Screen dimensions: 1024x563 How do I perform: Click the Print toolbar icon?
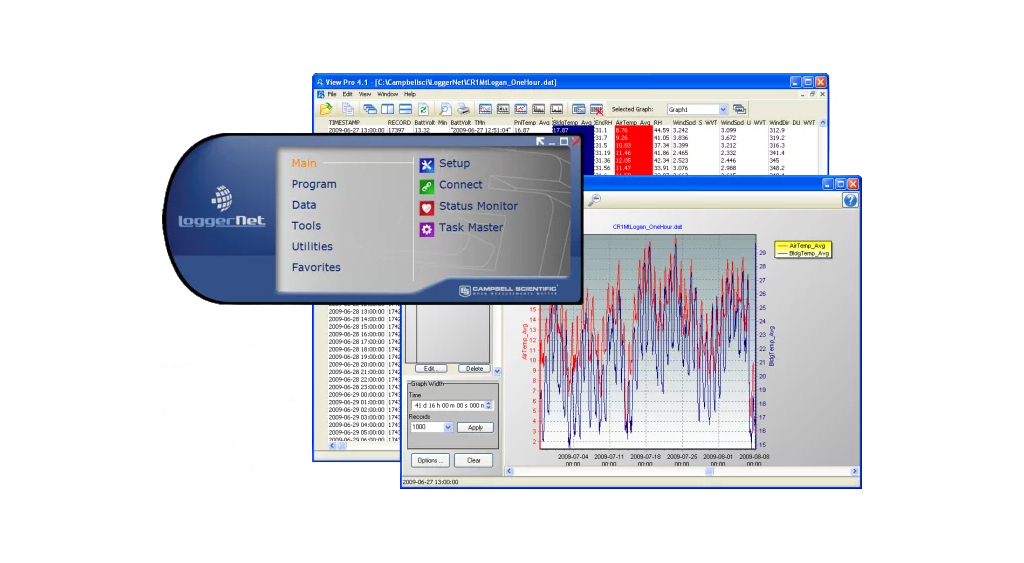pyautogui.click(x=463, y=109)
